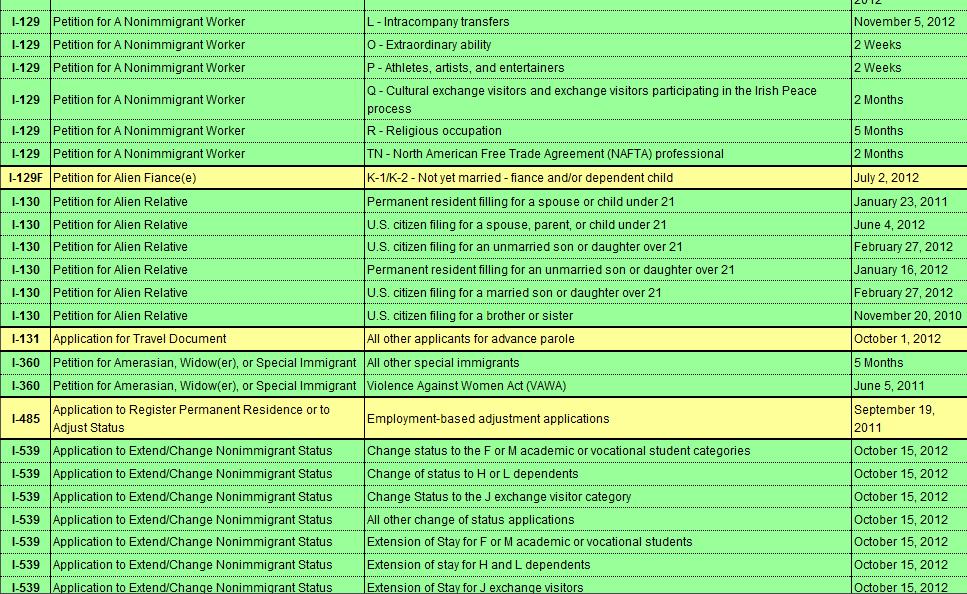This screenshot has width=967, height=594.
Task: Select 'All other applicants for advance parole' cell
Action: (x=607, y=339)
